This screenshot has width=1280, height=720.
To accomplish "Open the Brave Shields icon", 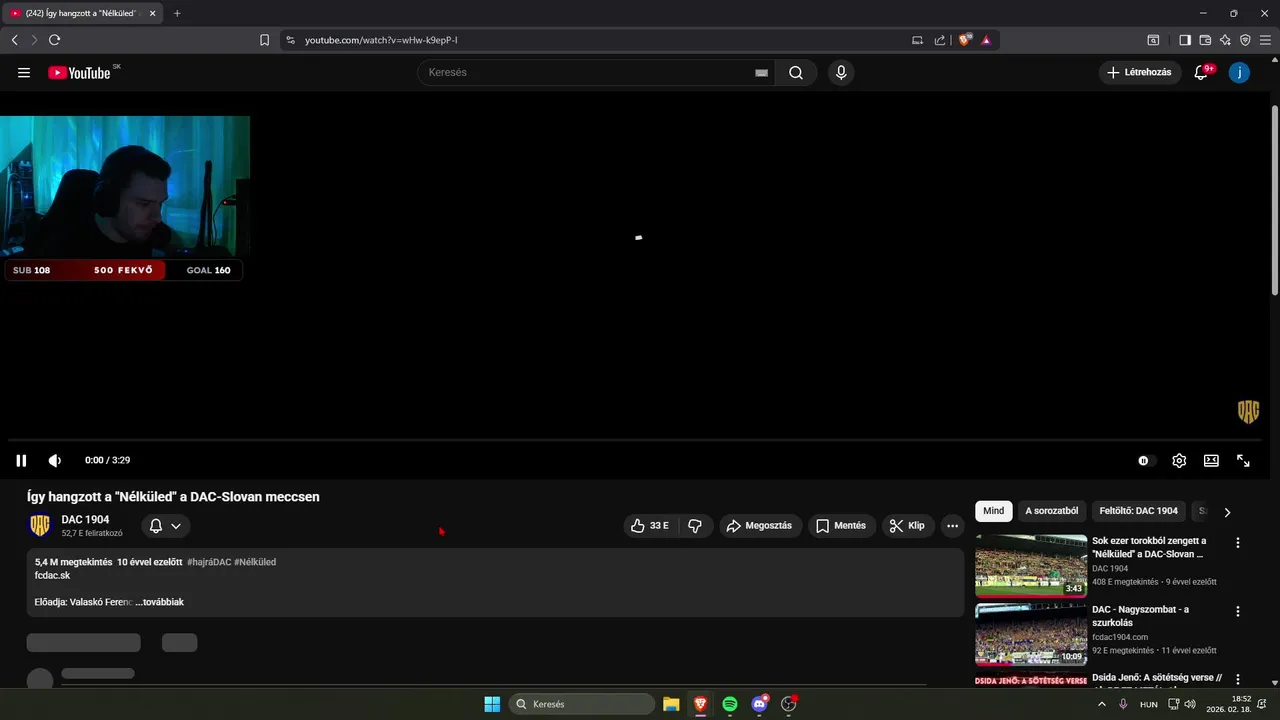I will 964,40.
